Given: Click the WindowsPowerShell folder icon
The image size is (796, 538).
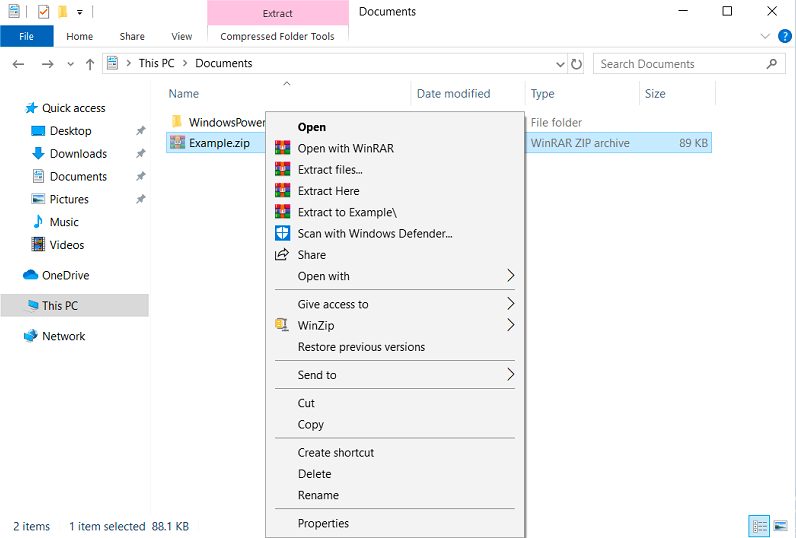Looking at the screenshot, I should [177, 121].
